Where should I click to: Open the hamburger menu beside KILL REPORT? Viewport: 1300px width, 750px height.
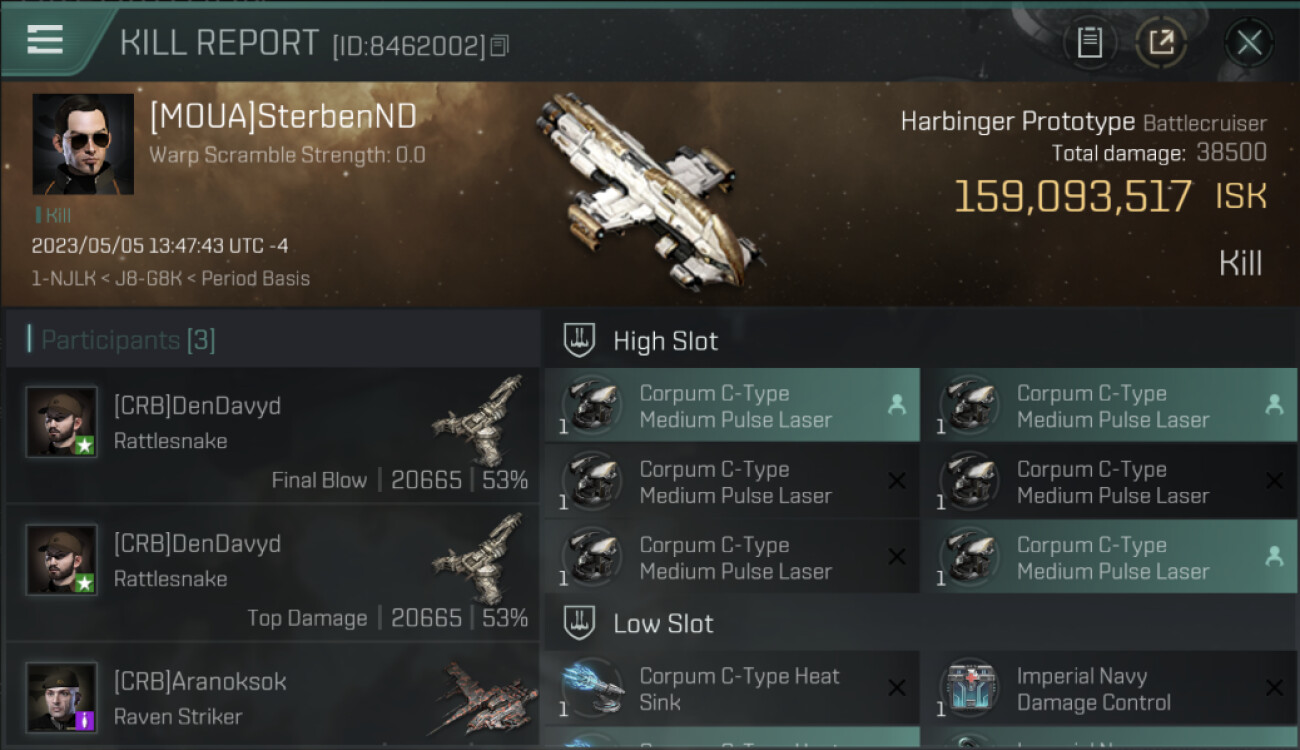[45, 40]
